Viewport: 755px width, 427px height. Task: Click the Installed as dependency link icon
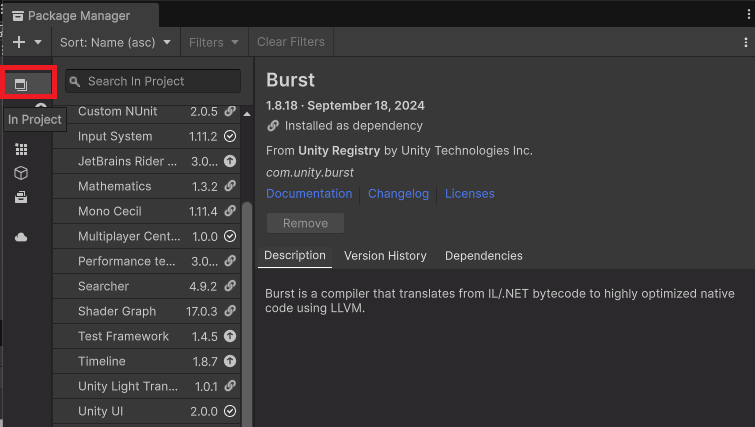pyautogui.click(x=273, y=126)
